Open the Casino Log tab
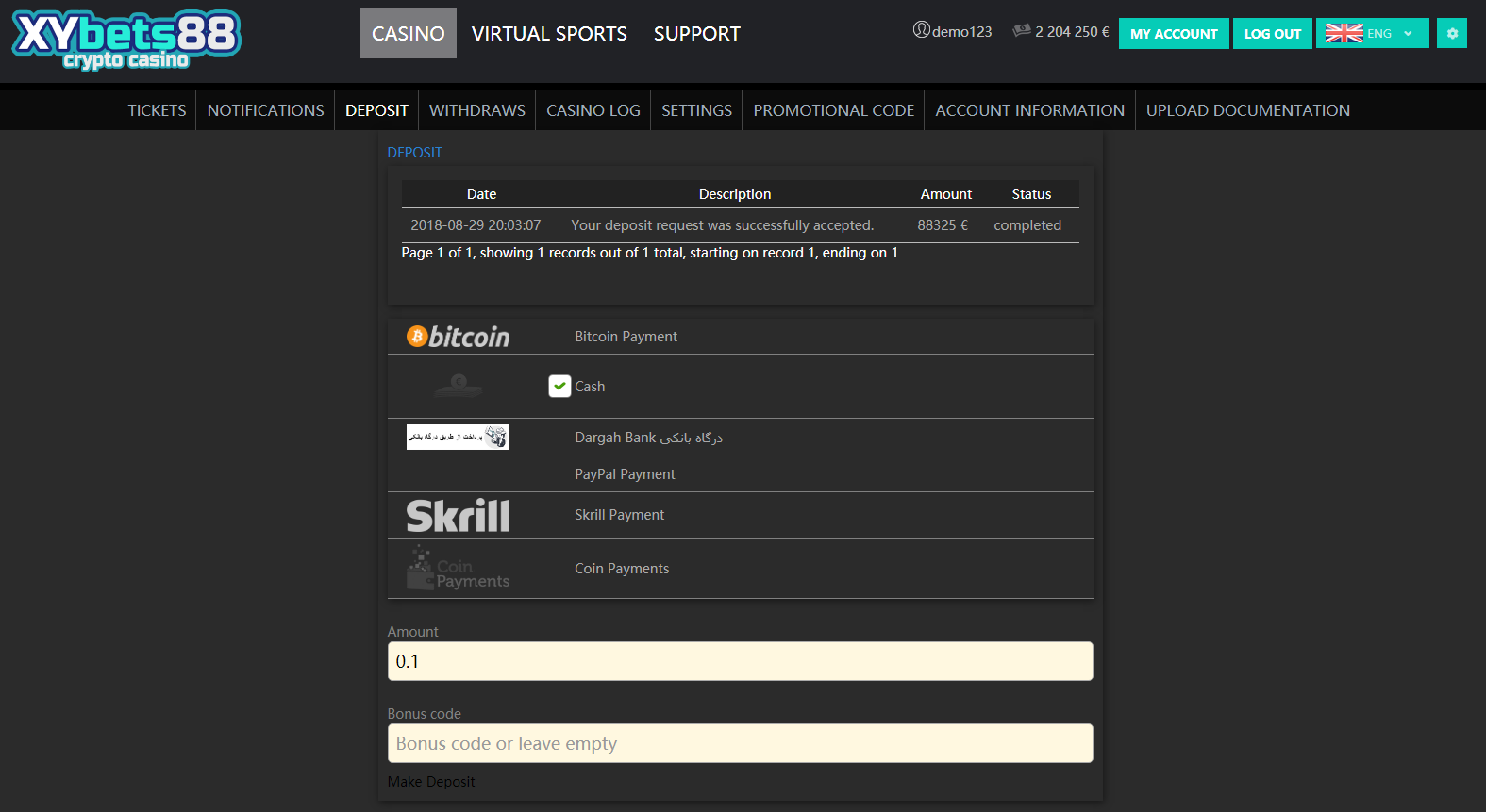 coord(593,110)
